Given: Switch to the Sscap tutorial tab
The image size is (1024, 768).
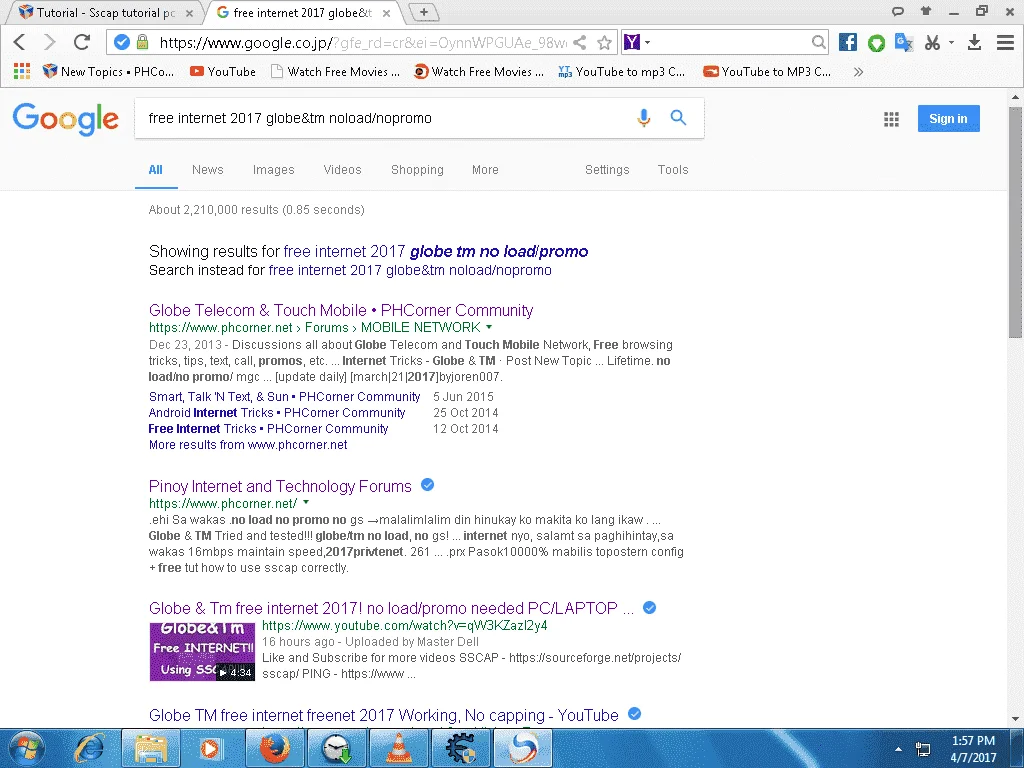Looking at the screenshot, I should [104, 12].
